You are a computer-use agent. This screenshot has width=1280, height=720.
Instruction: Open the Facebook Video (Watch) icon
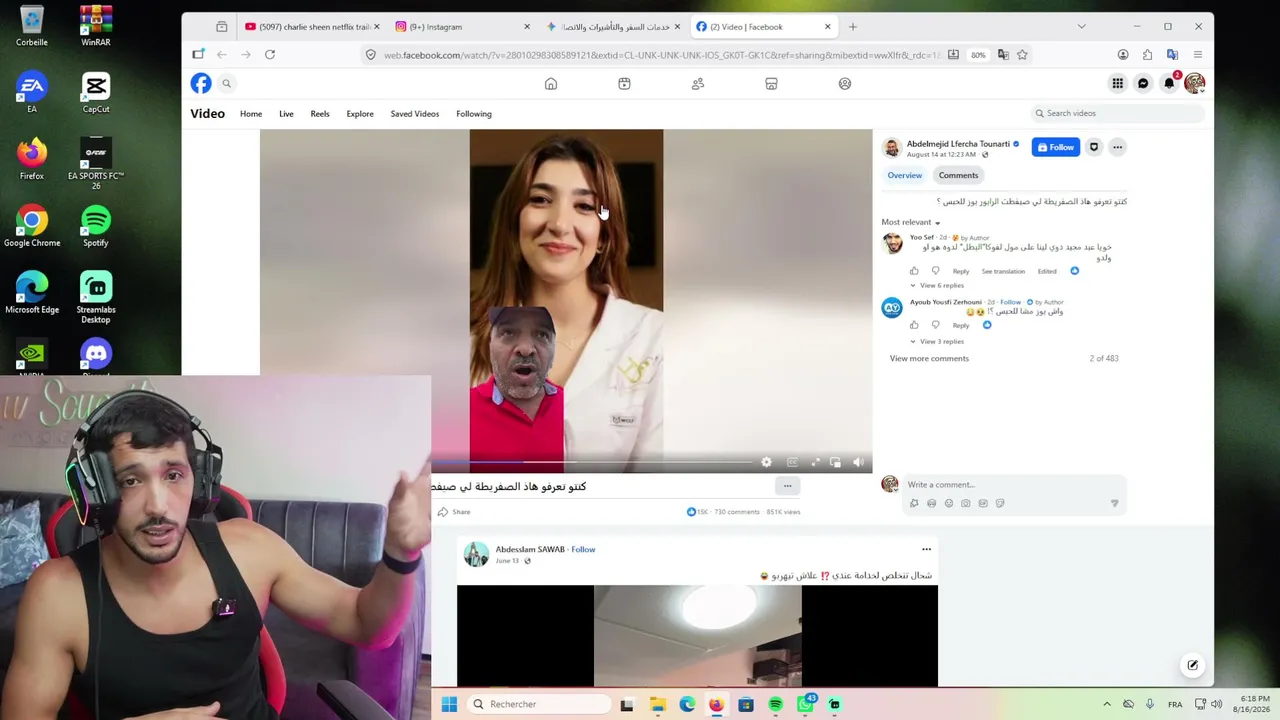point(624,84)
